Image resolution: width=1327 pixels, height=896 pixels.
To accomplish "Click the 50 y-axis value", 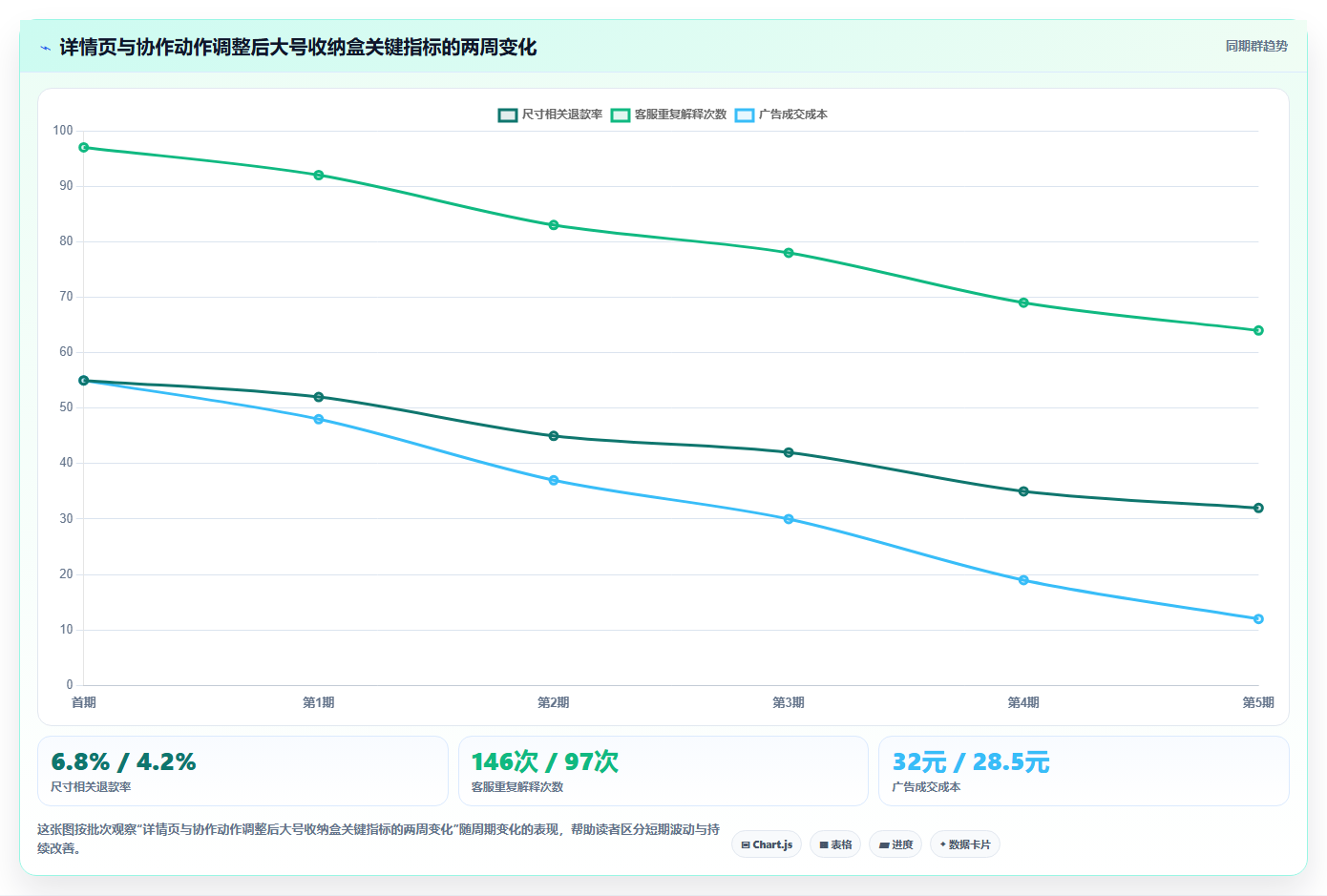I will click(66, 407).
